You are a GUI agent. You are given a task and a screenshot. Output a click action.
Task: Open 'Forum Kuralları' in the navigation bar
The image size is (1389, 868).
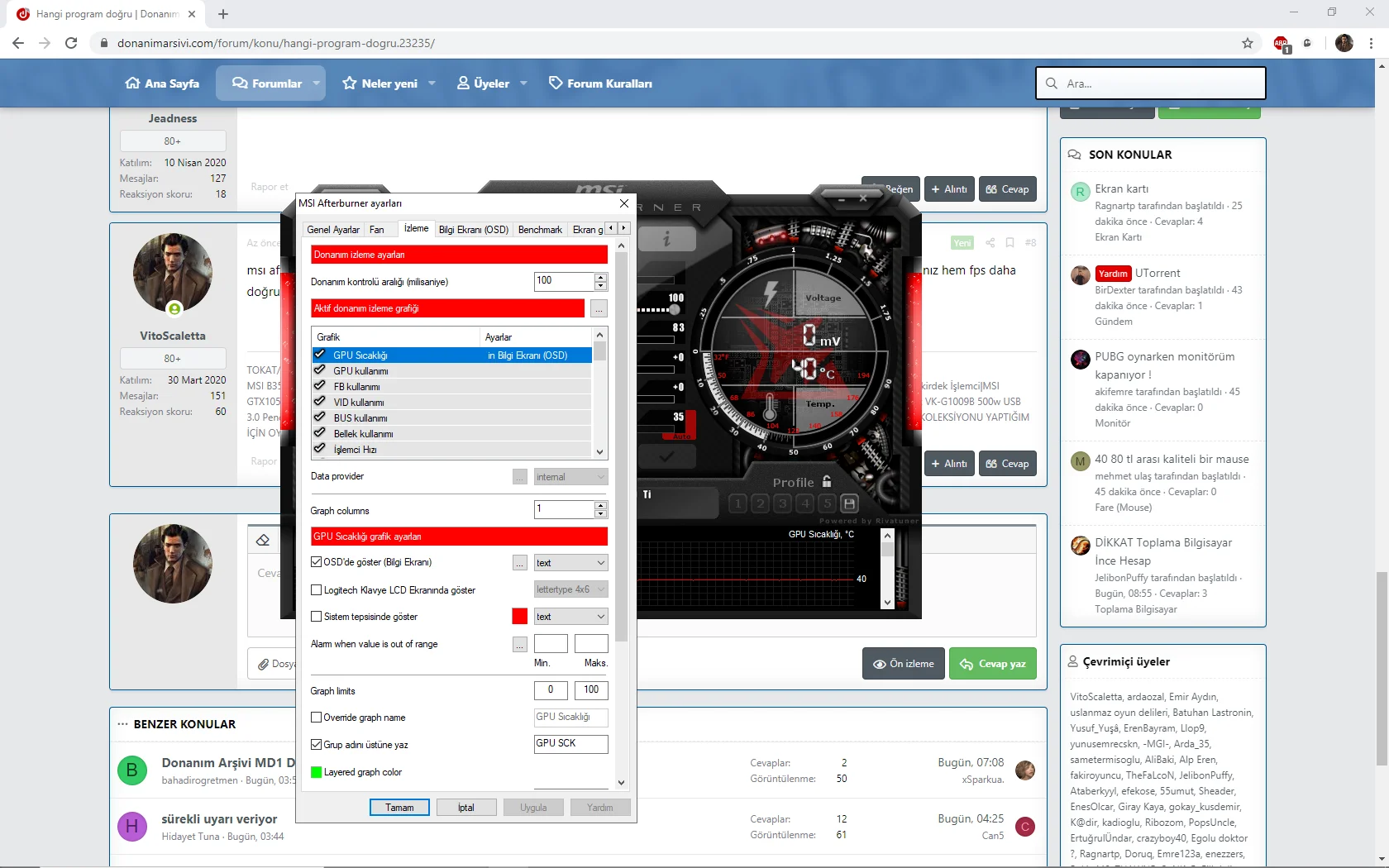pyautogui.click(x=600, y=83)
